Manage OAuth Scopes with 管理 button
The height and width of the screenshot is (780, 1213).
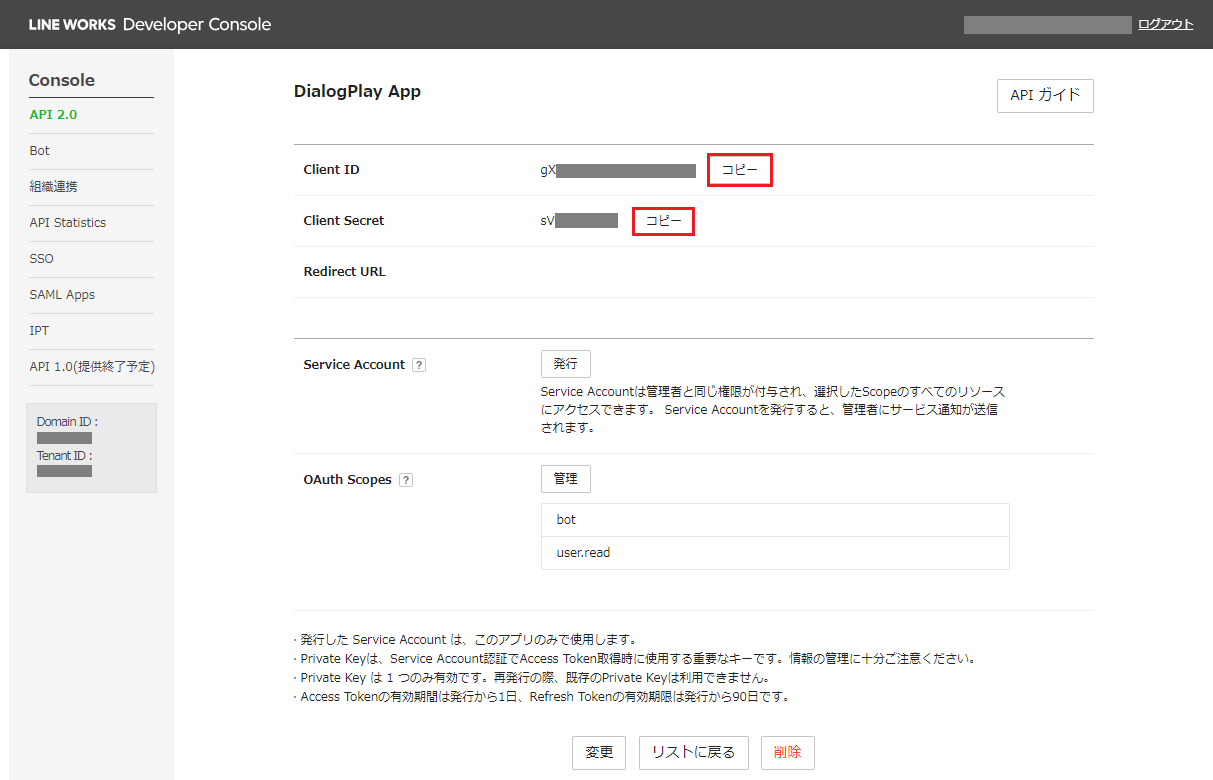[x=566, y=479]
